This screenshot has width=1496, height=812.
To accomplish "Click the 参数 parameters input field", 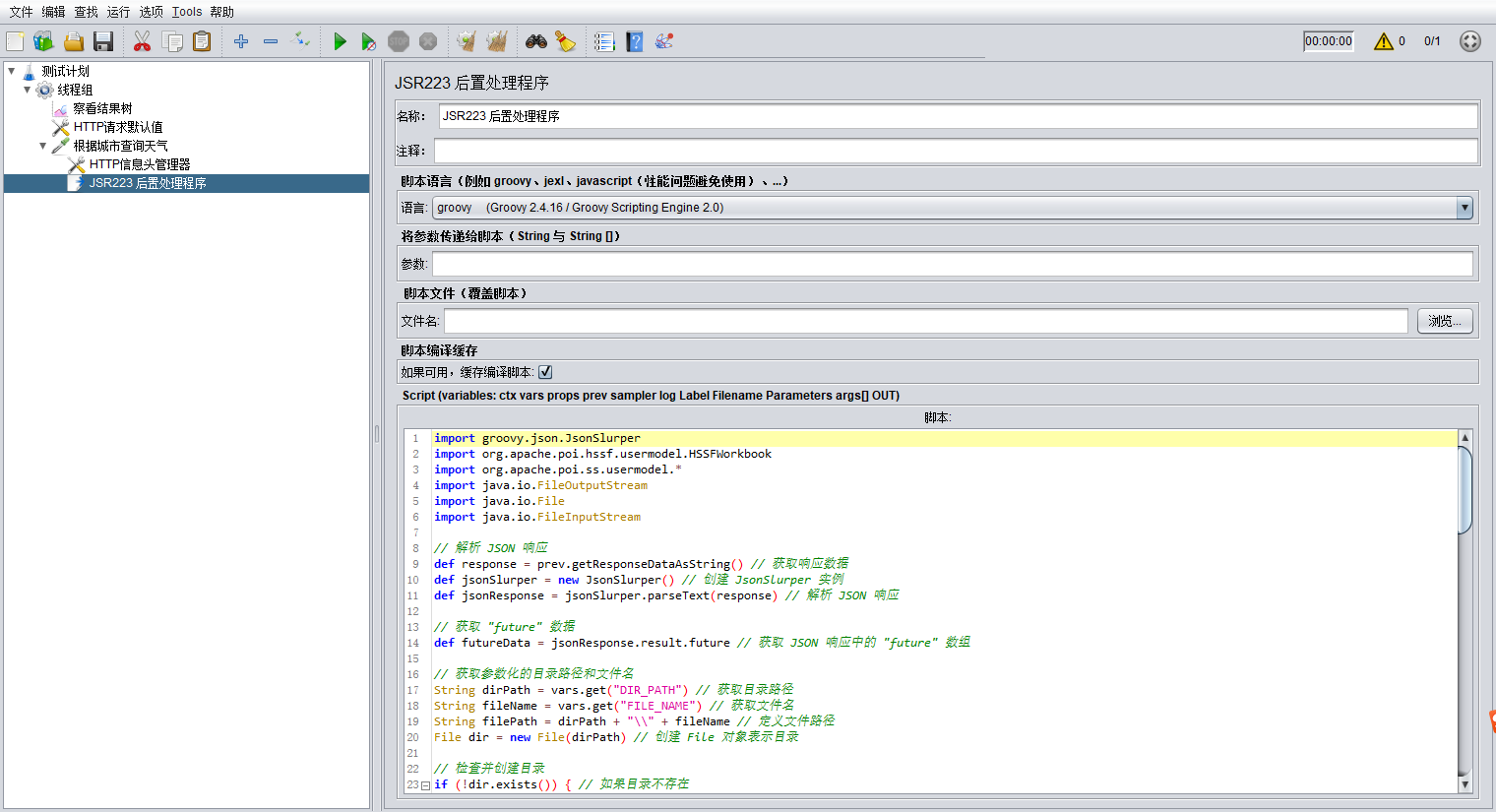I will pyautogui.click(x=953, y=264).
